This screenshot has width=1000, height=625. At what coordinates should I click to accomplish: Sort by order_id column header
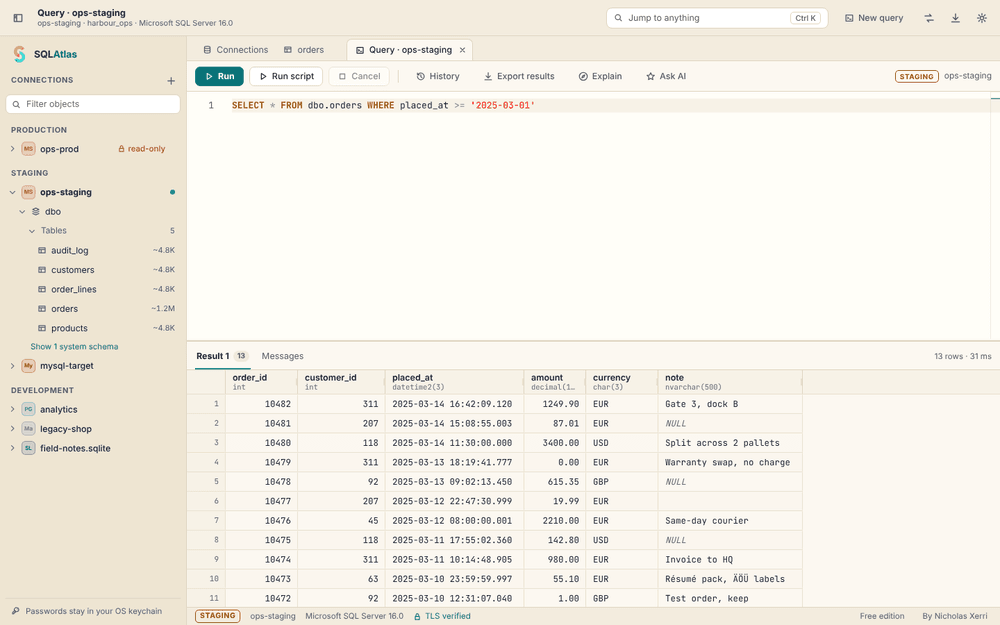click(x=261, y=381)
